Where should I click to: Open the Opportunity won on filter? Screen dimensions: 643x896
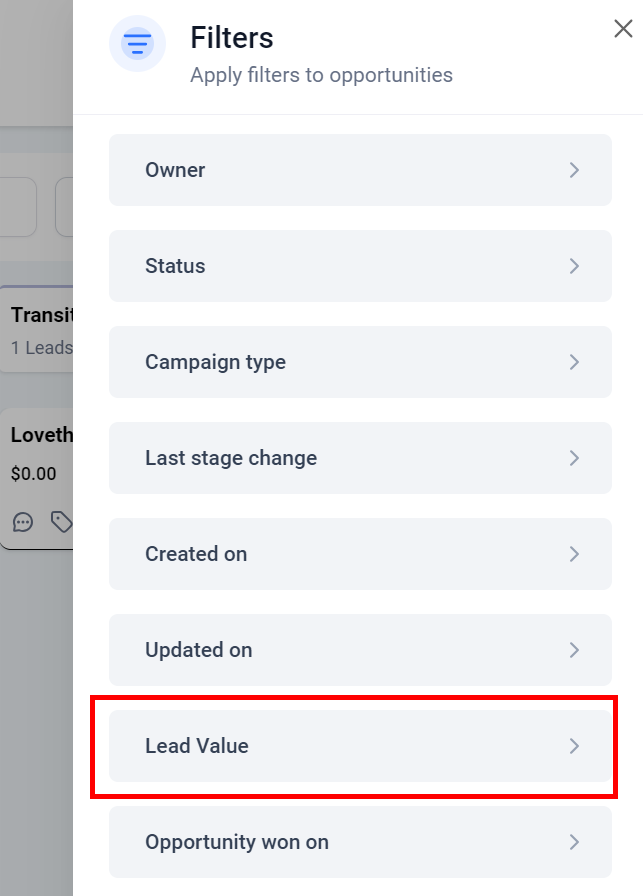[x=360, y=842]
